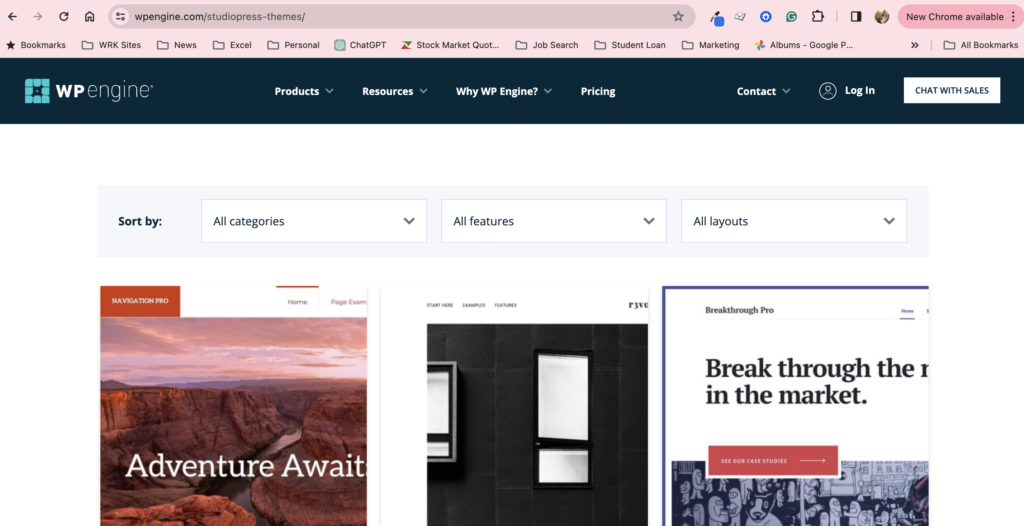The width and height of the screenshot is (1024, 526).
Task: Open the Grammarly extension icon
Action: tap(792, 16)
